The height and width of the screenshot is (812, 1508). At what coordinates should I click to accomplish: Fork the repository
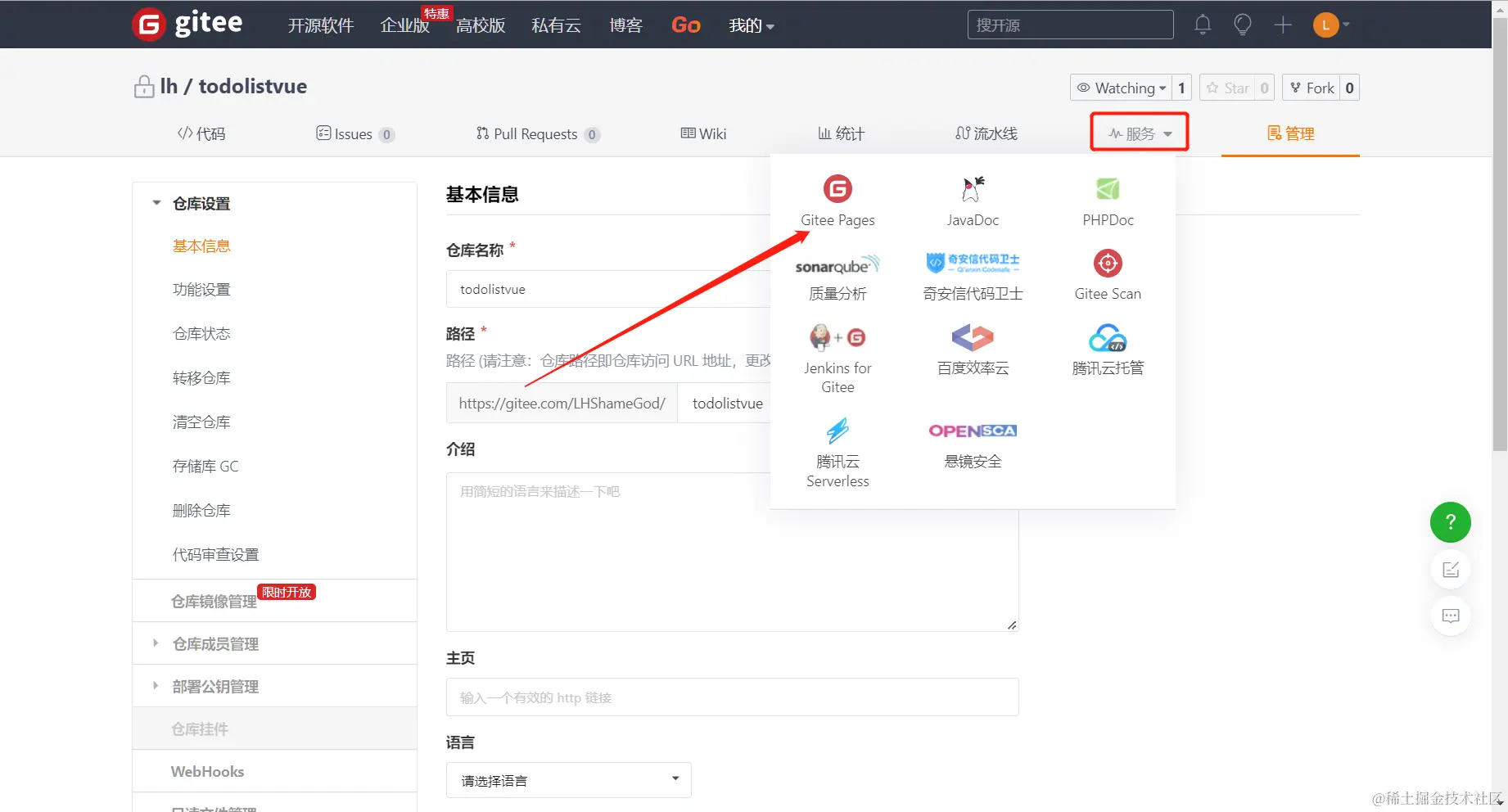pyautogui.click(x=1312, y=88)
